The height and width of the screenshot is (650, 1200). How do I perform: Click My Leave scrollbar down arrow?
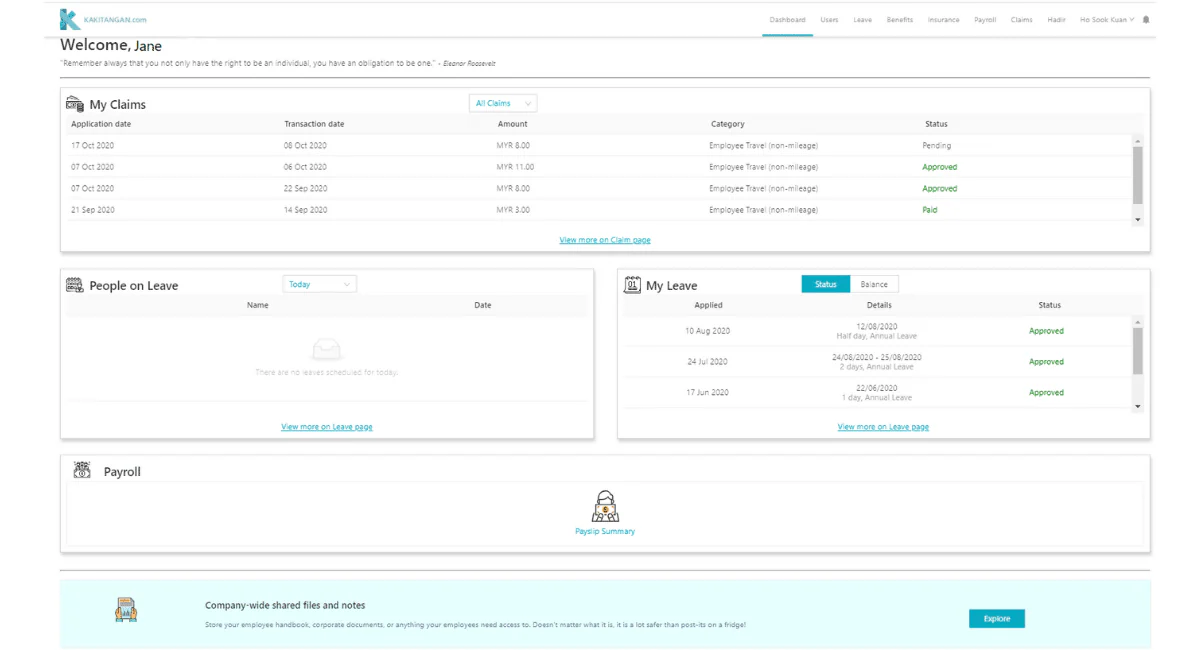[x=1138, y=407]
